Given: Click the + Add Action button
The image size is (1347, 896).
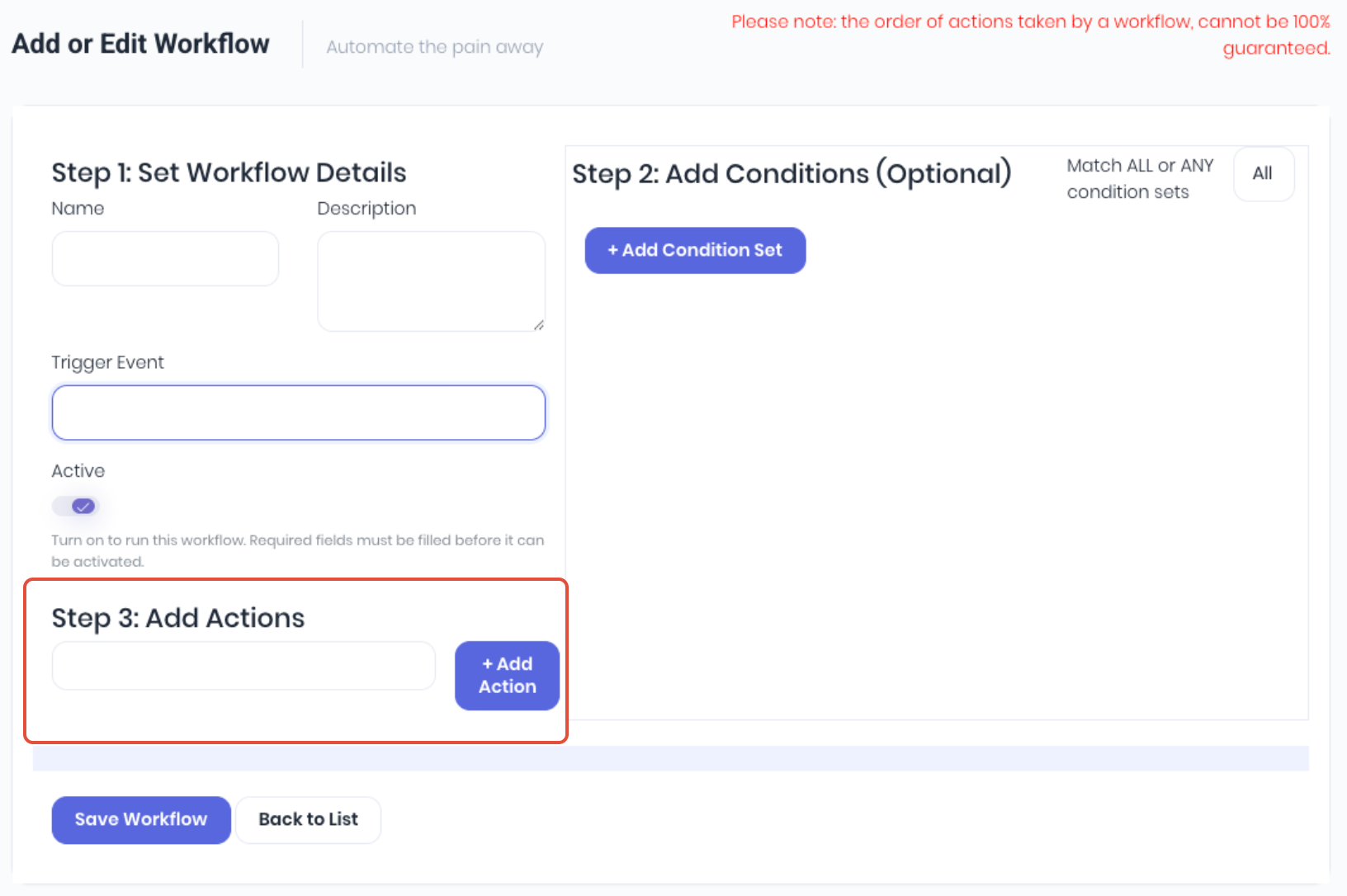Looking at the screenshot, I should 507,675.
